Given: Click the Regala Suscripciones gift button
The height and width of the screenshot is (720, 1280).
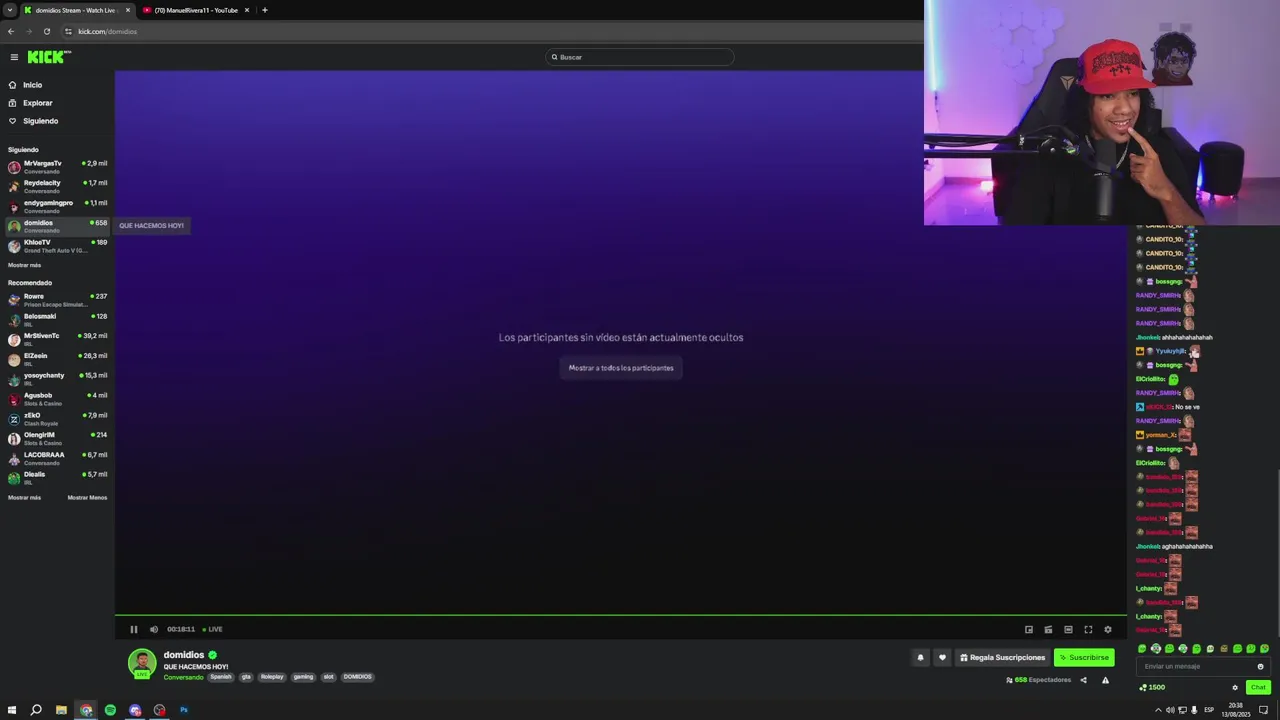Looking at the screenshot, I should (1002, 657).
